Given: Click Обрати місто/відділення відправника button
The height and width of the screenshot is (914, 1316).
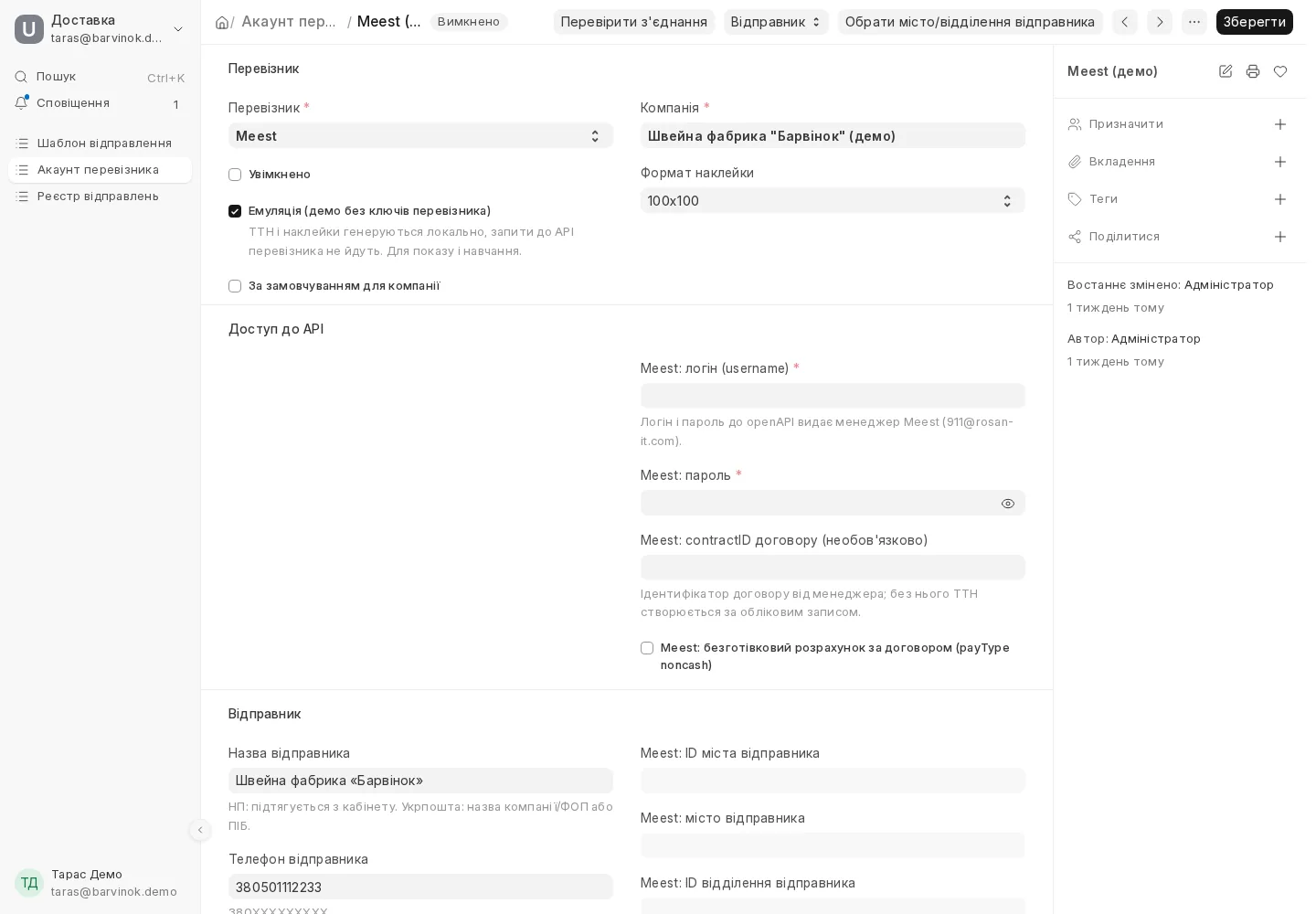Looking at the screenshot, I should (x=970, y=22).
